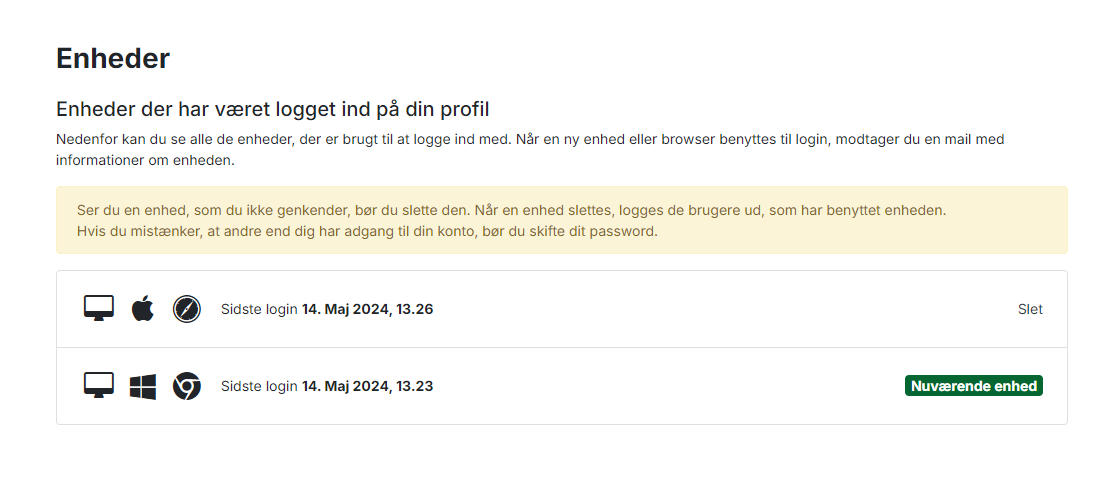Click the Apple logo icon

pyautogui.click(x=142, y=309)
